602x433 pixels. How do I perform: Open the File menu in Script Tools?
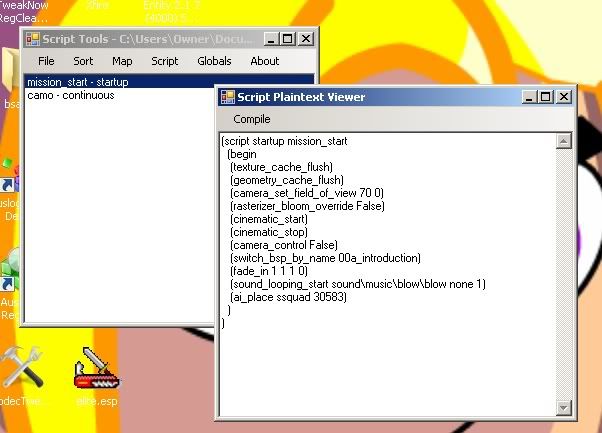[x=46, y=61]
